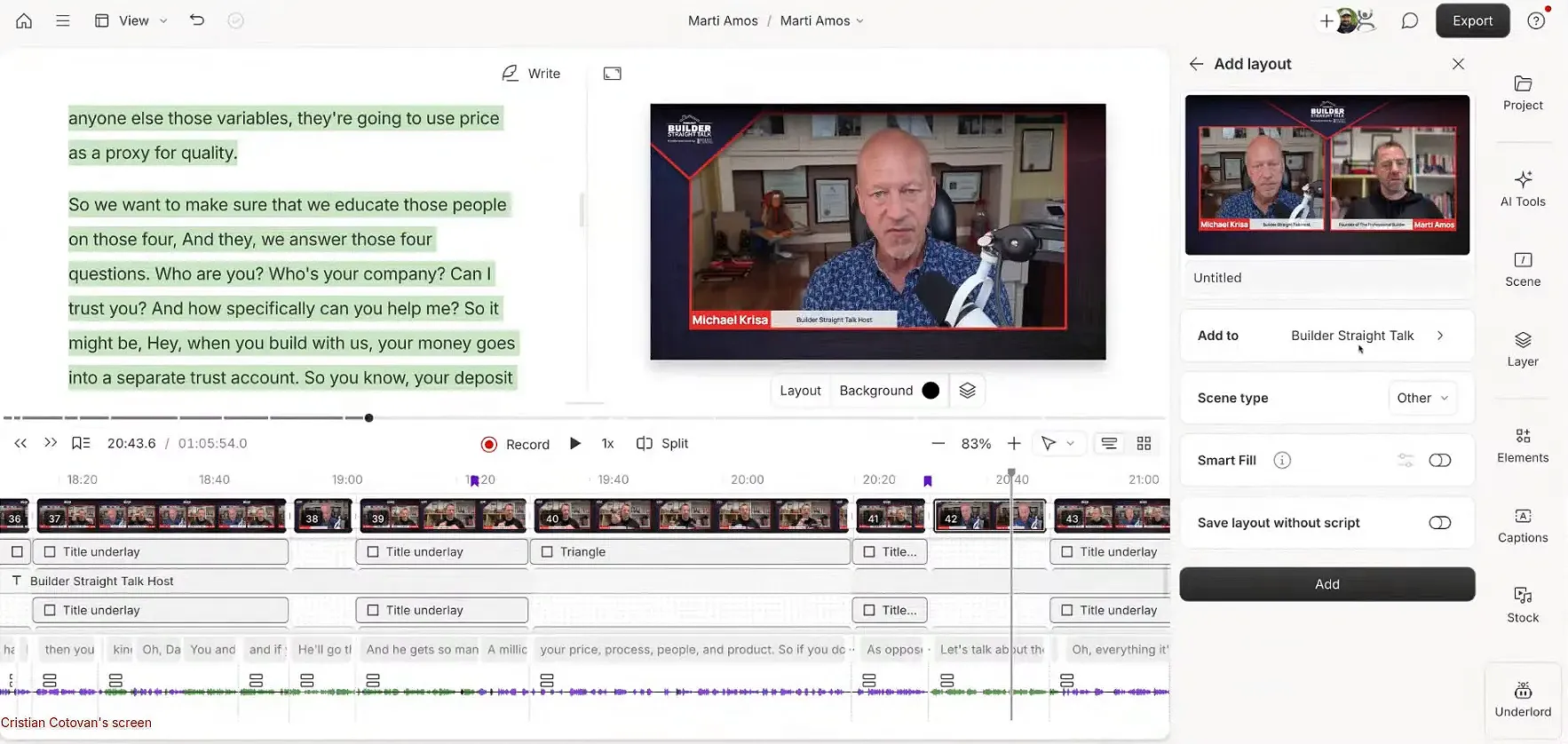Click the timeline zoom 83% value
Viewport: 1568px width, 744px height.
[x=976, y=443]
